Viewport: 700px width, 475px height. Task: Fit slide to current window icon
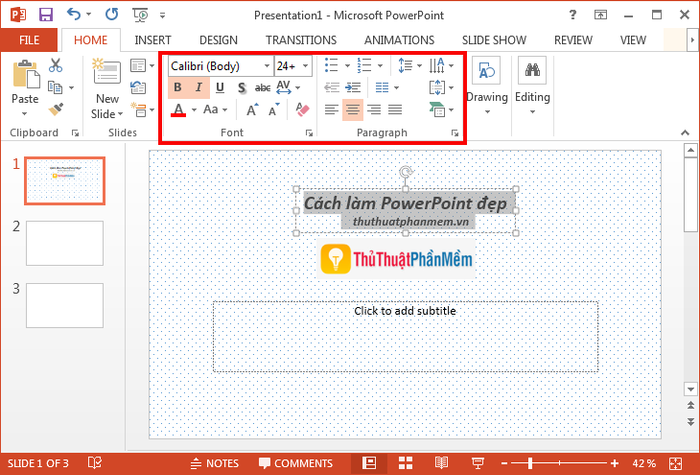[675, 463]
